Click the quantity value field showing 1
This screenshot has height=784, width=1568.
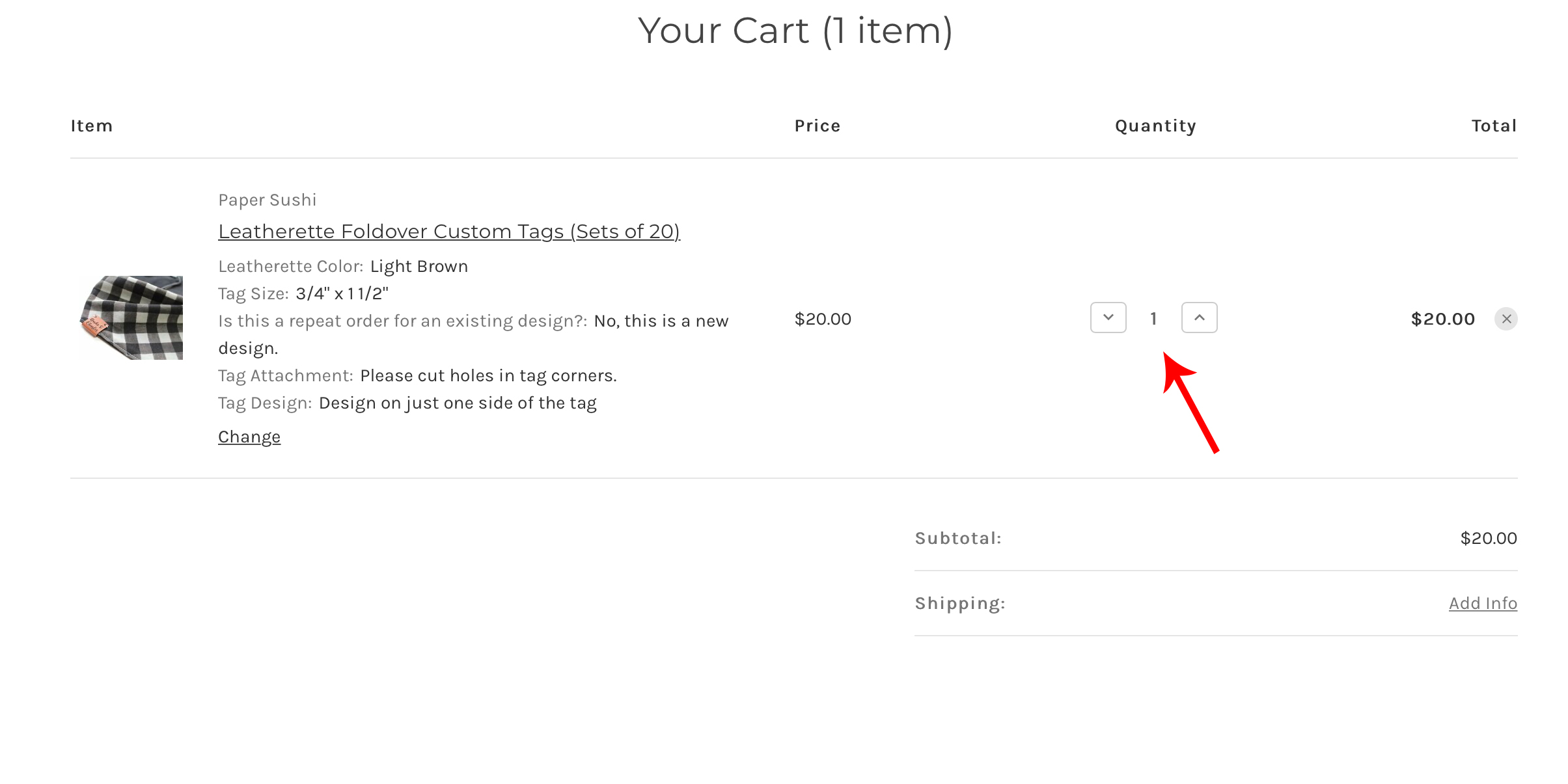pyautogui.click(x=1153, y=318)
